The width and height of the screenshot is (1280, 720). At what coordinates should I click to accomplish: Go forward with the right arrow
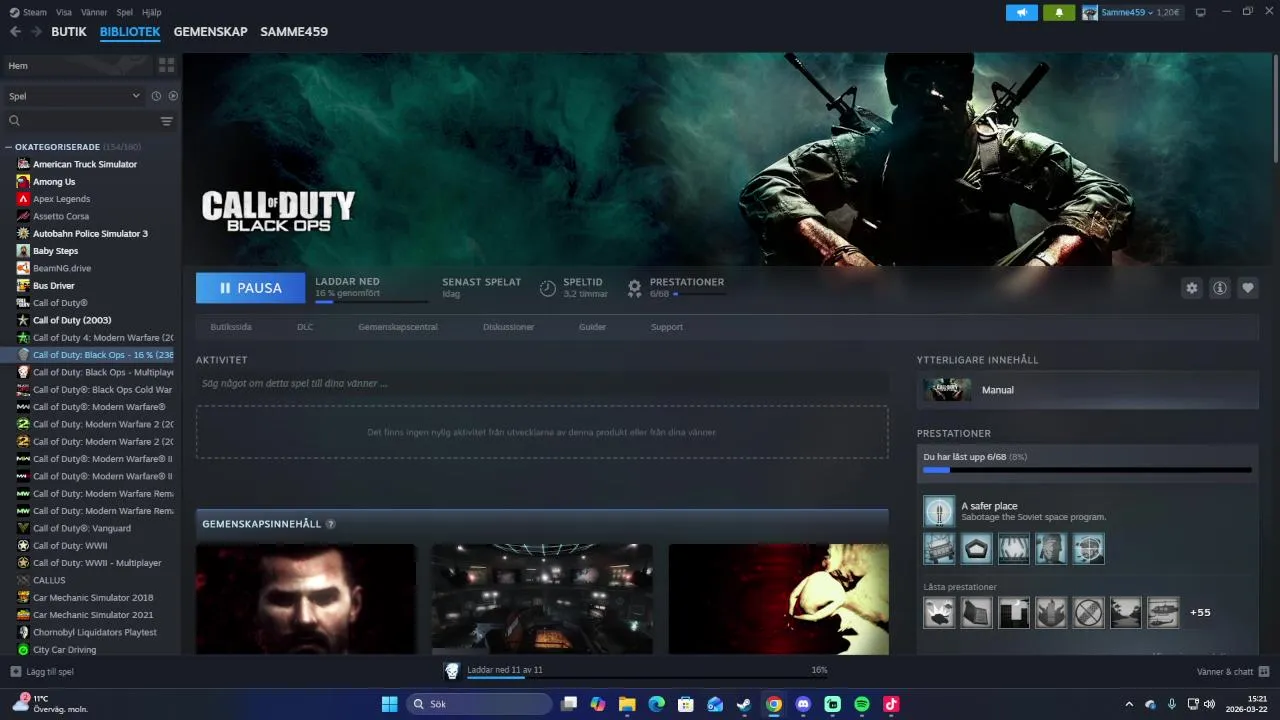[36, 31]
